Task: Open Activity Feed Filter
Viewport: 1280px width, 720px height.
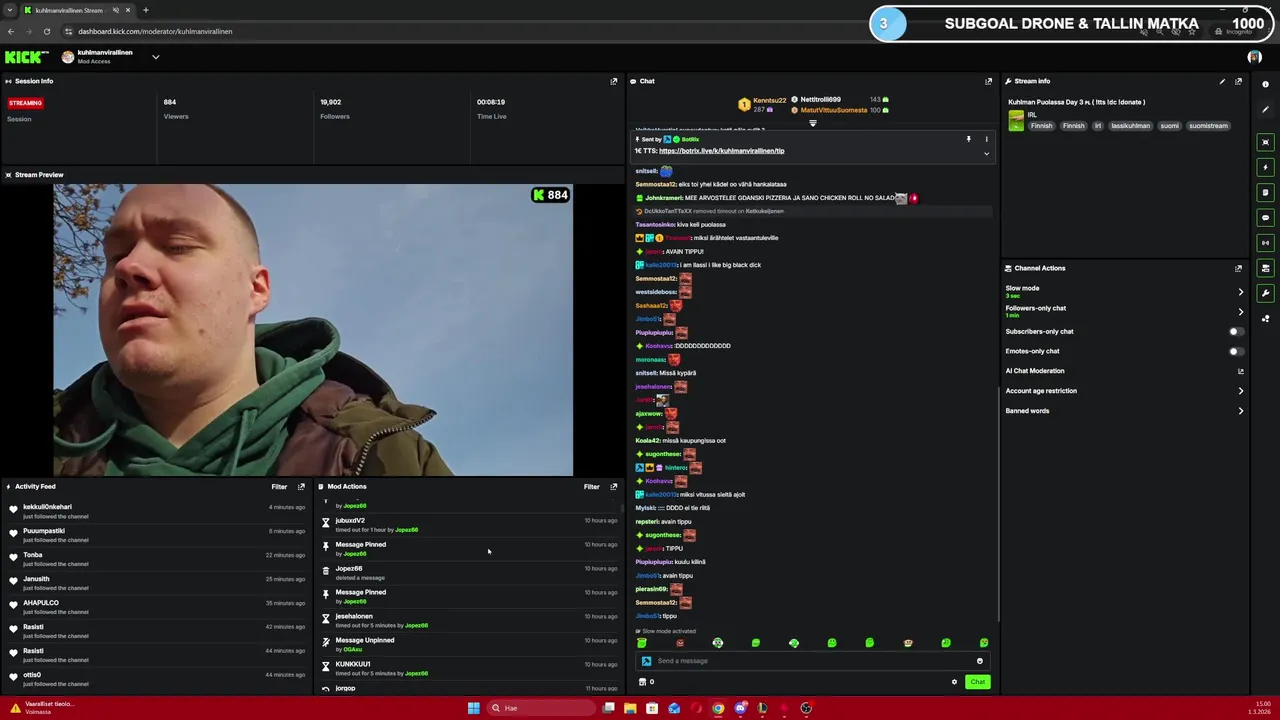Action: pos(279,487)
